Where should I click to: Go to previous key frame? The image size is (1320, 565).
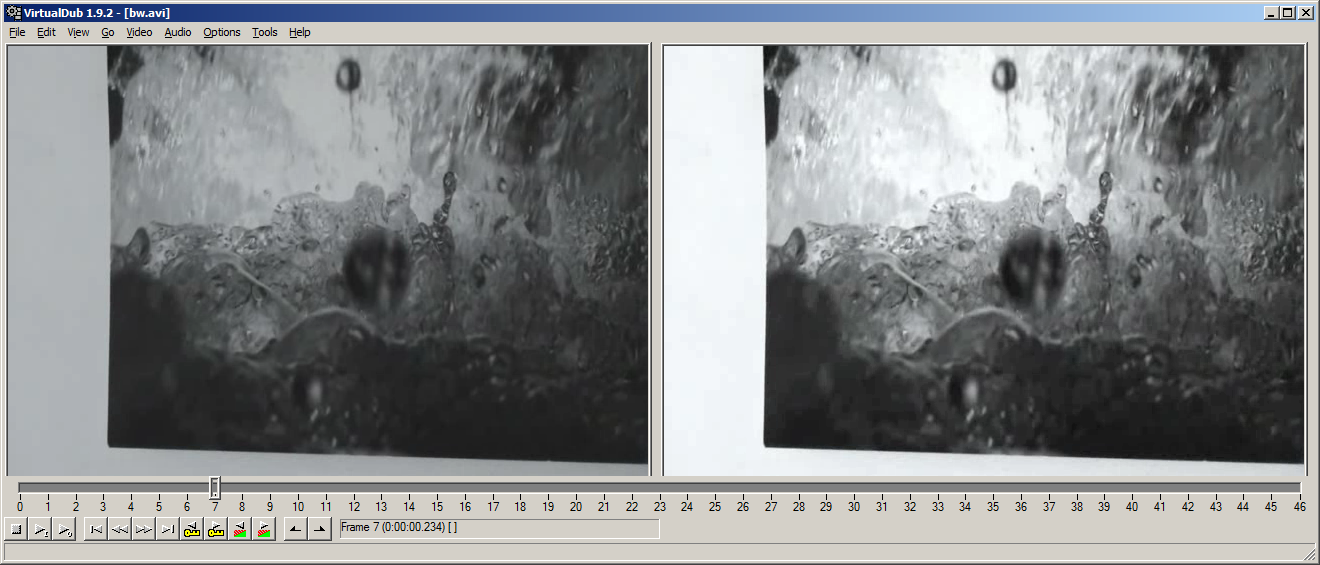pyautogui.click(x=192, y=530)
